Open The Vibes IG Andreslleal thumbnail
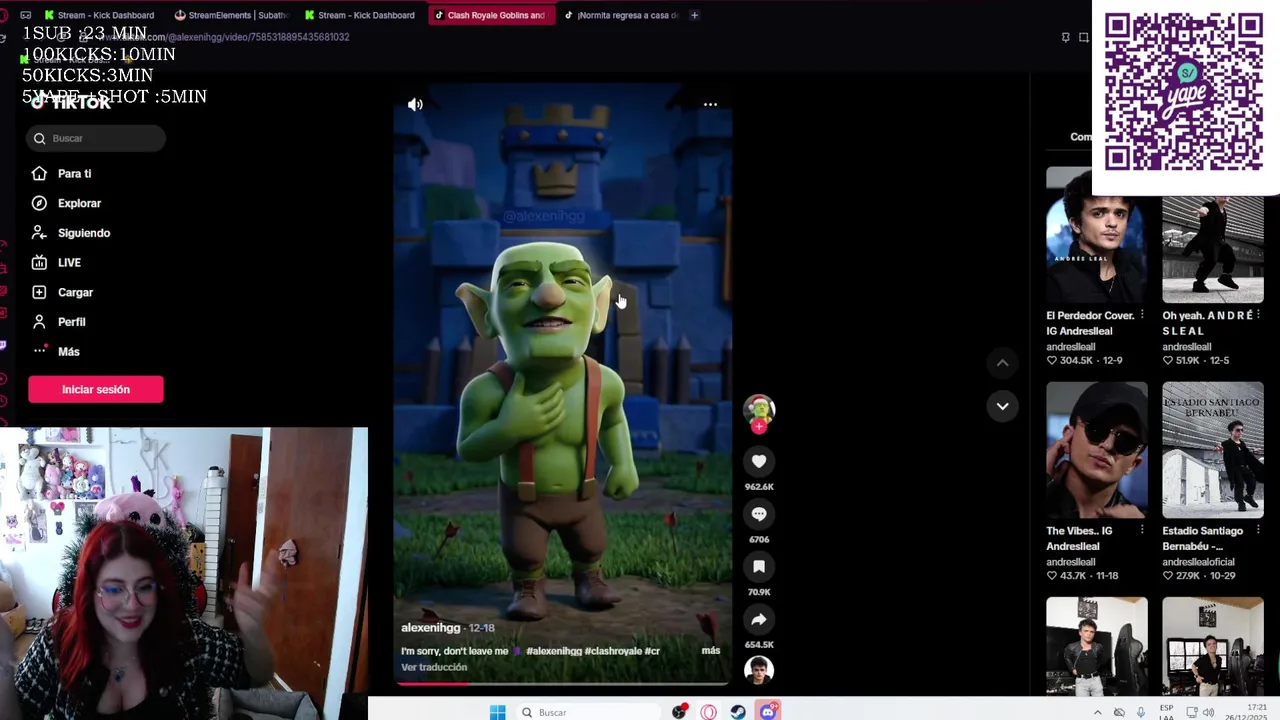Screen dimensions: 1280x720 pyautogui.click(x=1097, y=450)
